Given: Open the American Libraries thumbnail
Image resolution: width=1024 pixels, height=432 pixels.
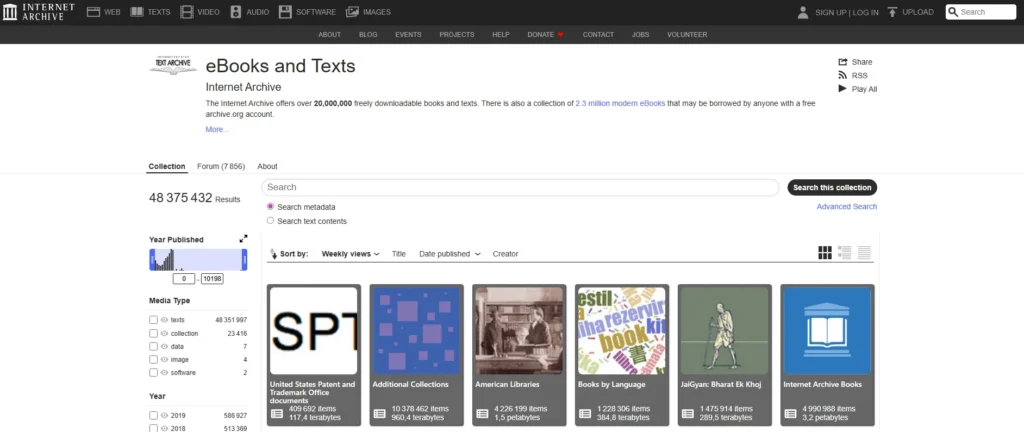Looking at the screenshot, I should click(519, 331).
